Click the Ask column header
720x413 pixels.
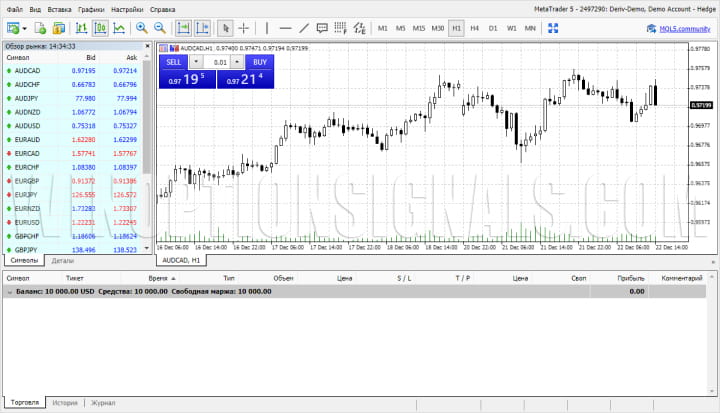click(132, 57)
